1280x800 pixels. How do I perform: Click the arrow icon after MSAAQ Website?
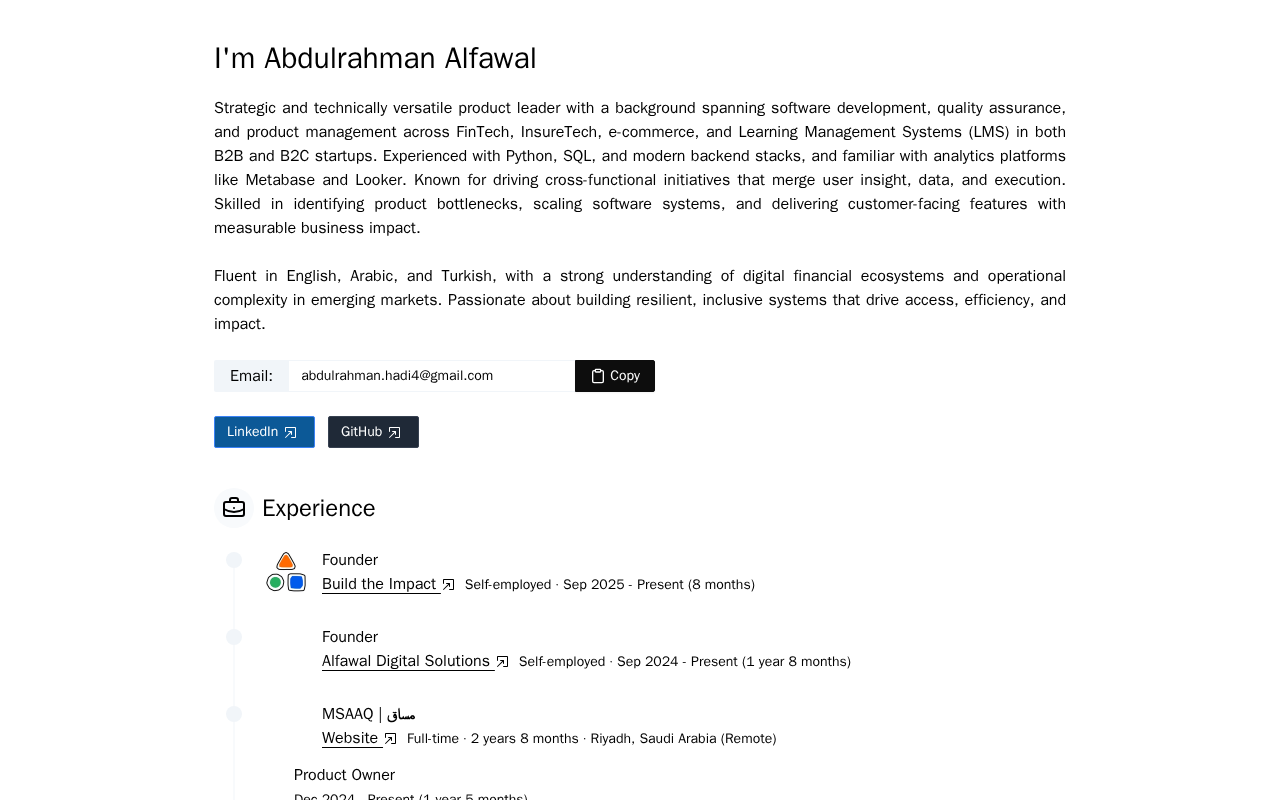pyautogui.click(x=391, y=739)
